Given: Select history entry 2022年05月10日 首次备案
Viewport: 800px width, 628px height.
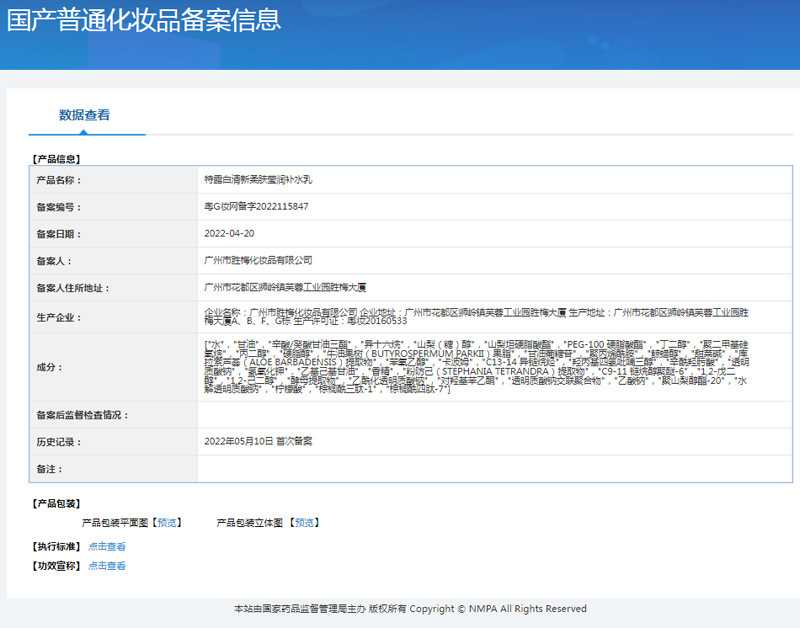Looking at the screenshot, I should click(258, 442).
